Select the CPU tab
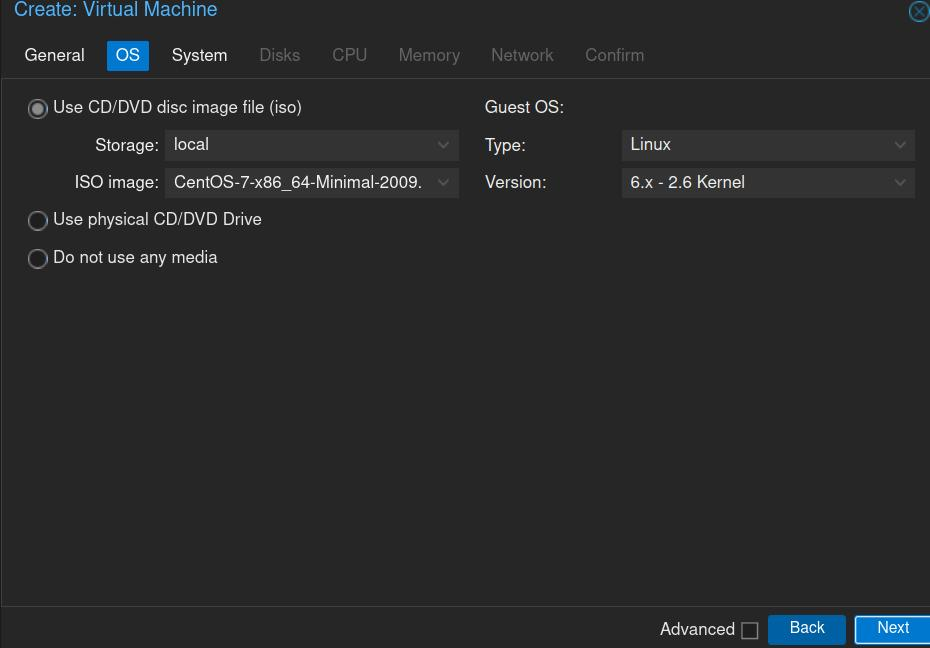Viewport: 930px width, 648px height. pyautogui.click(x=349, y=56)
